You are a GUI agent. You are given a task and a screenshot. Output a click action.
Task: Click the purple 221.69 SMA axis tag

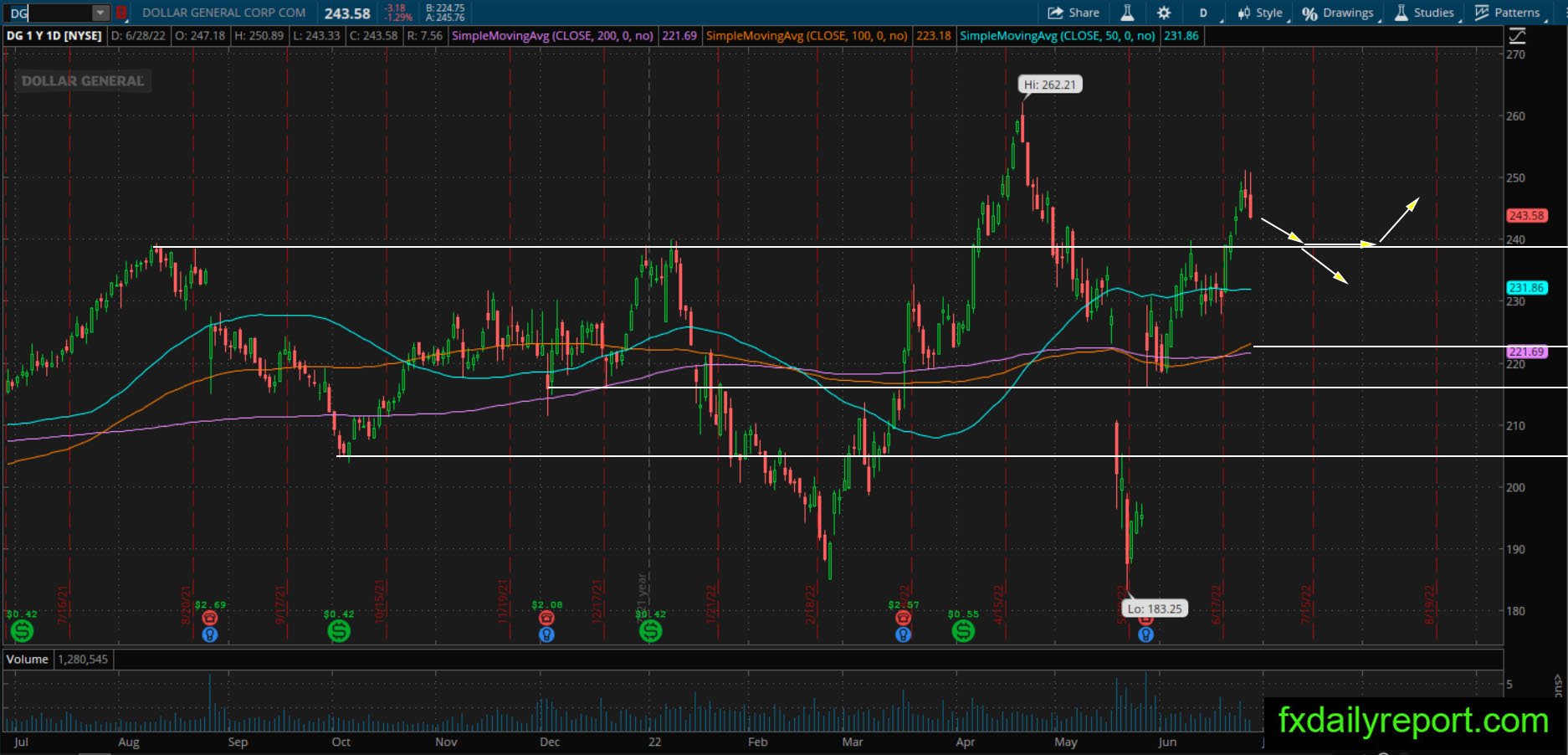[x=1526, y=352]
